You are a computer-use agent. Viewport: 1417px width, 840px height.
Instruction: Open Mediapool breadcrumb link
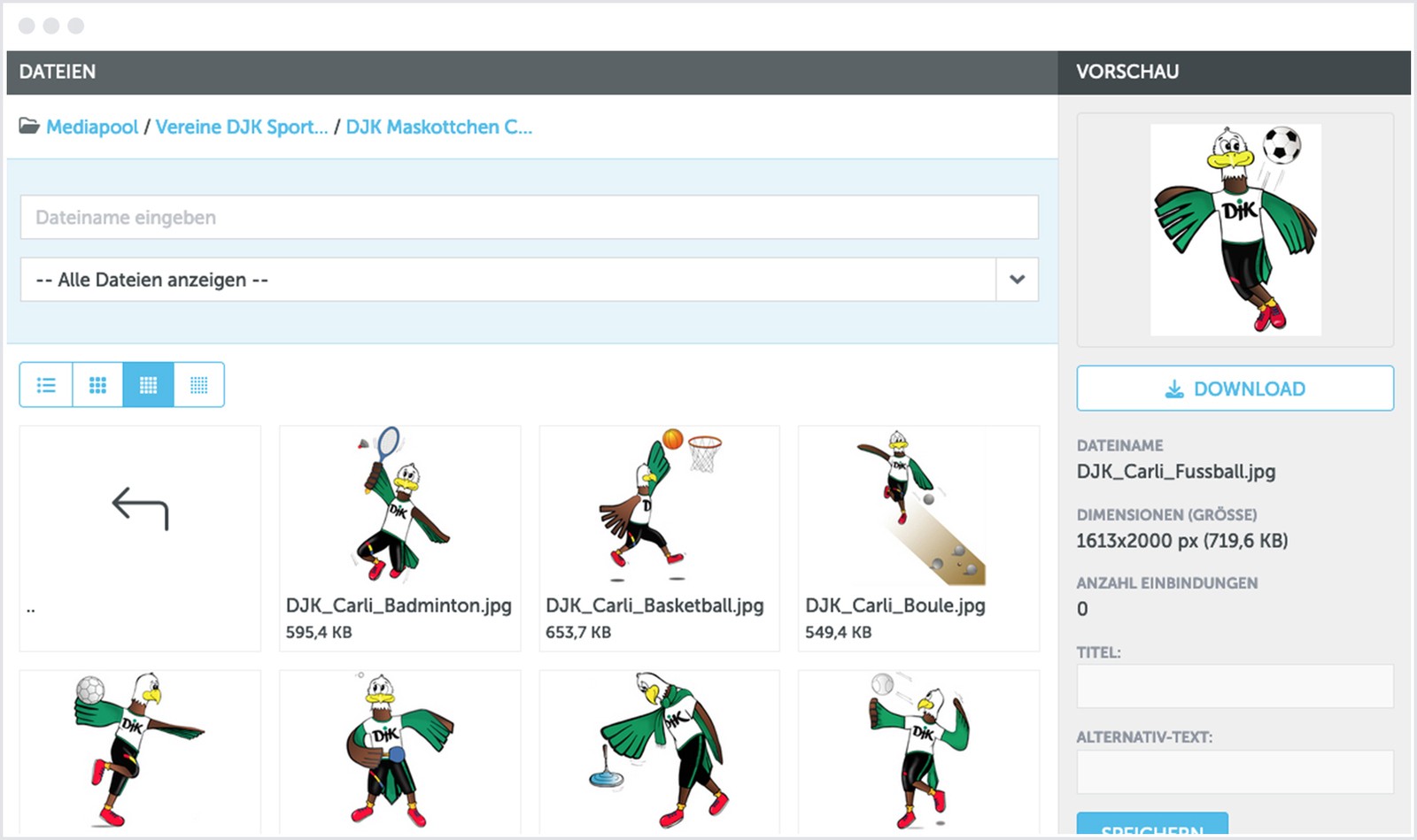pos(92,127)
